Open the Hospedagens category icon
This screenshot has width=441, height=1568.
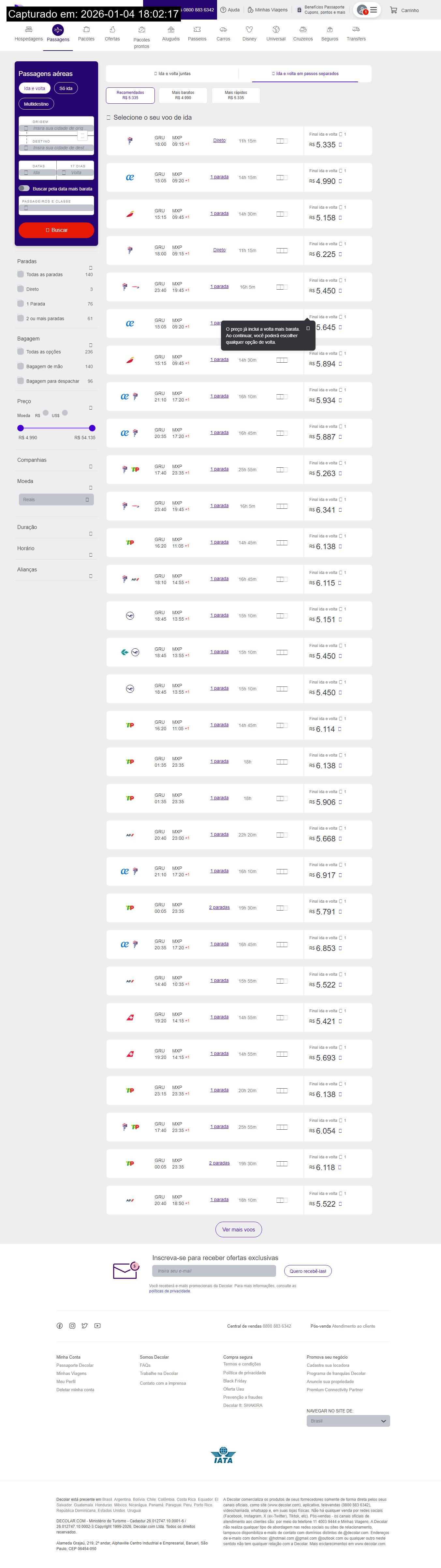coord(29,29)
